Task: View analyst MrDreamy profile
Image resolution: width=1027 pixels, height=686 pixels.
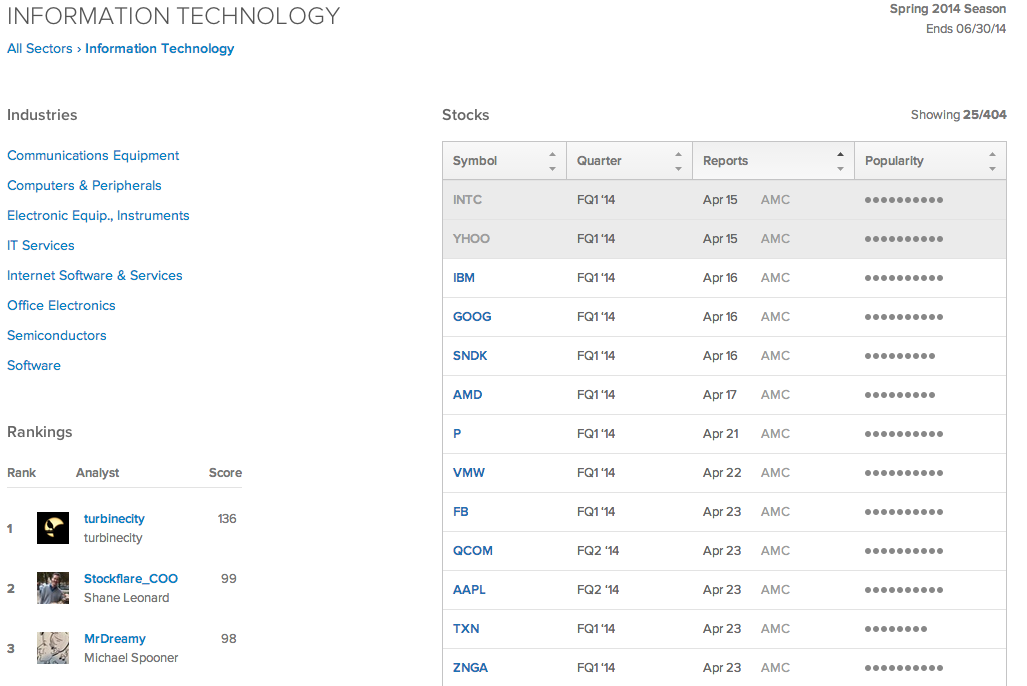Action: (x=115, y=639)
